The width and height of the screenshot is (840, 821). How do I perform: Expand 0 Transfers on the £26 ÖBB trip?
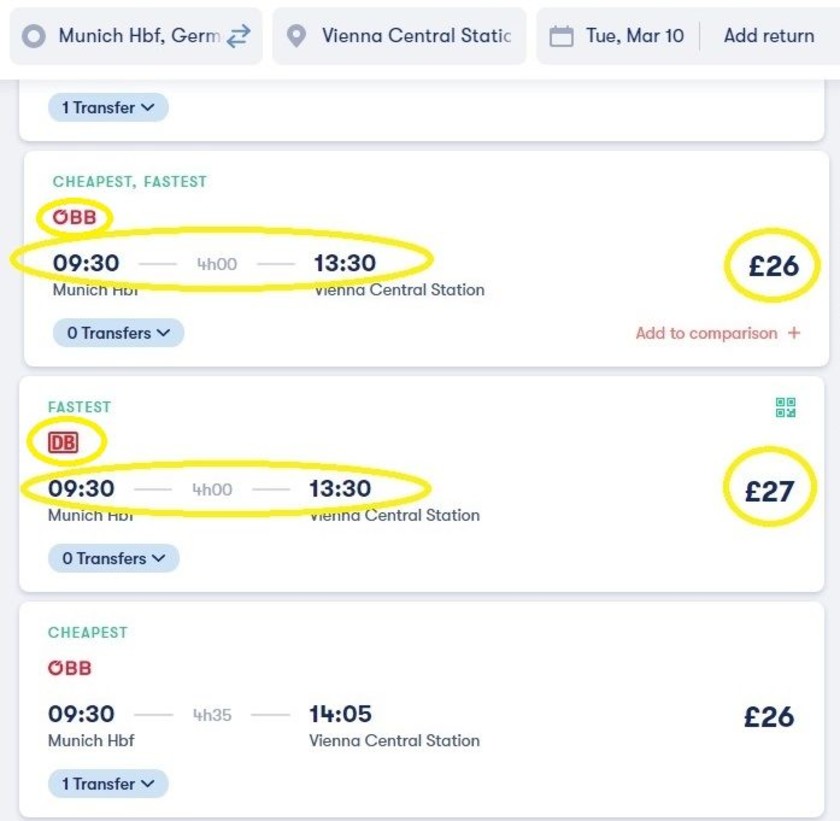(118, 333)
